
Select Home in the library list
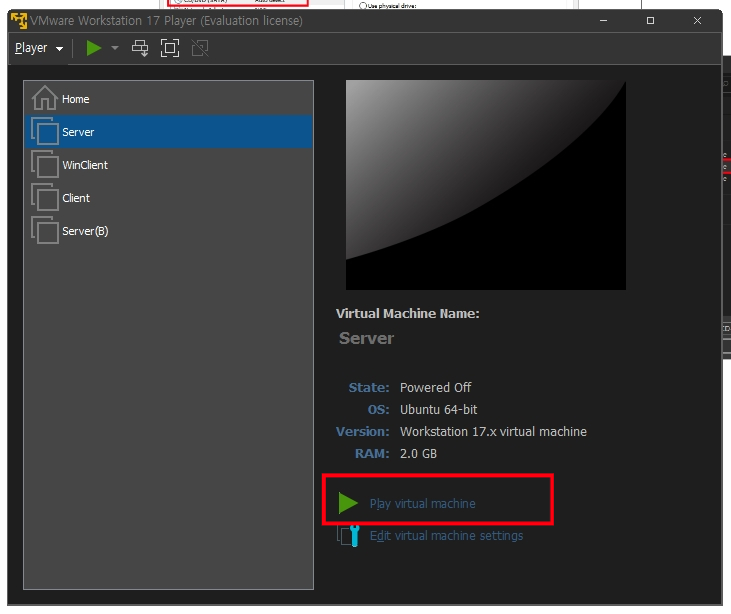tap(168, 99)
